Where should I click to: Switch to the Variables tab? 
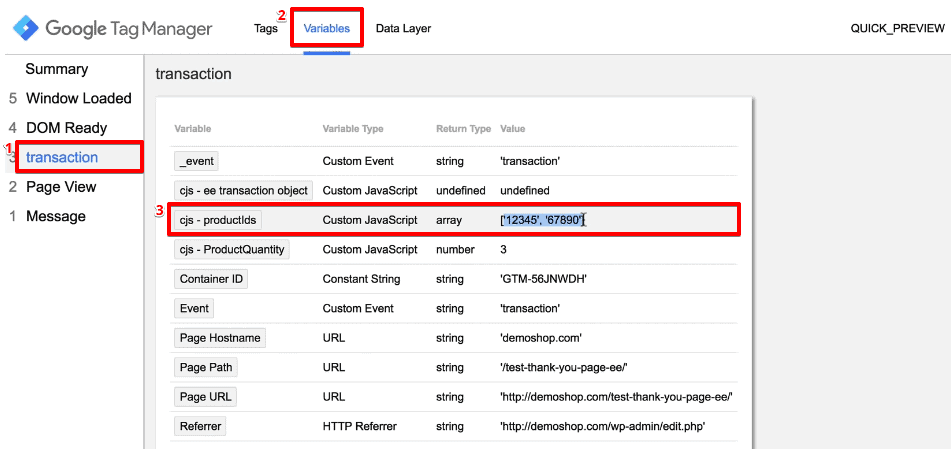[327, 29]
